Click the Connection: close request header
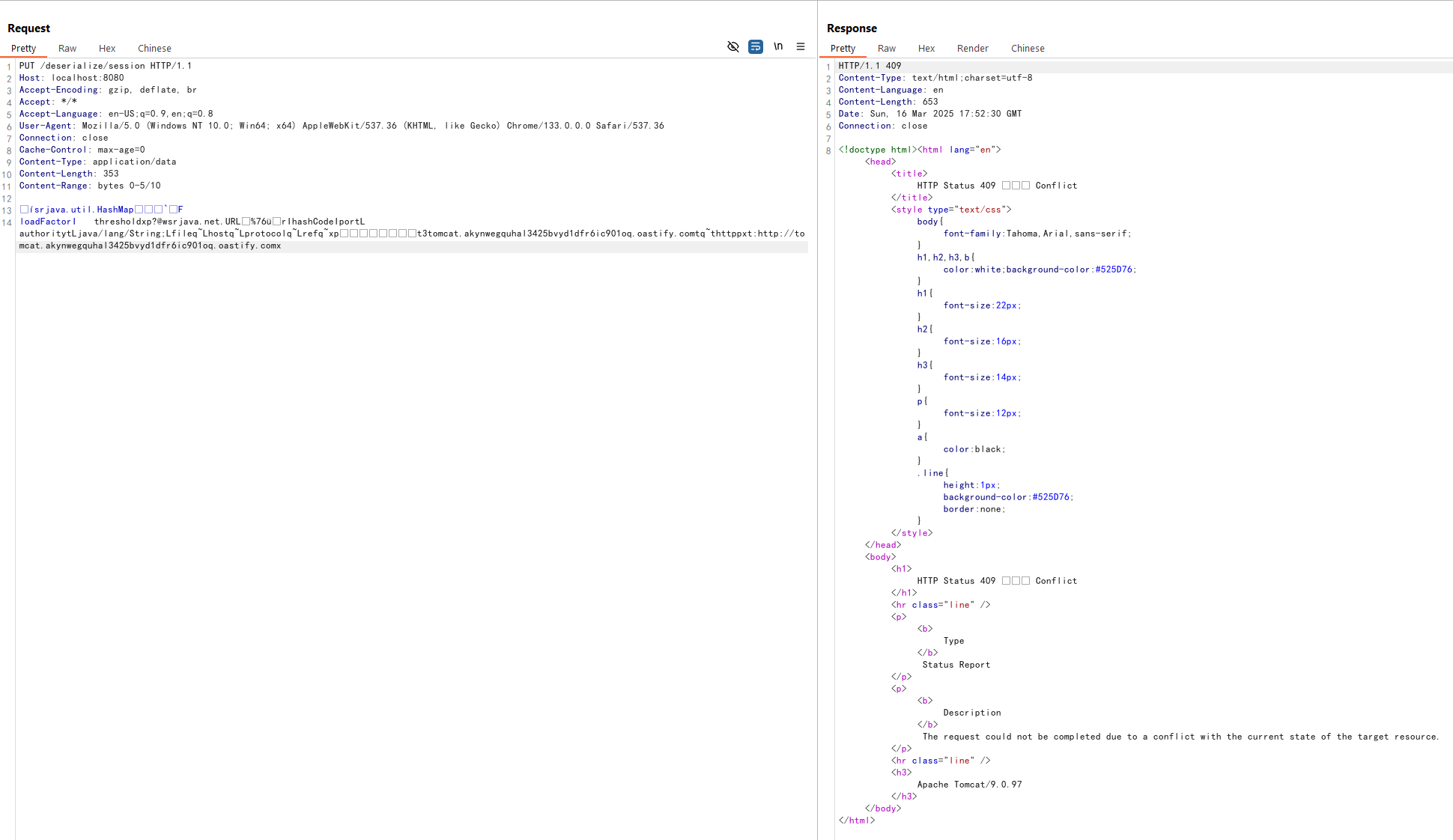 (64, 138)
